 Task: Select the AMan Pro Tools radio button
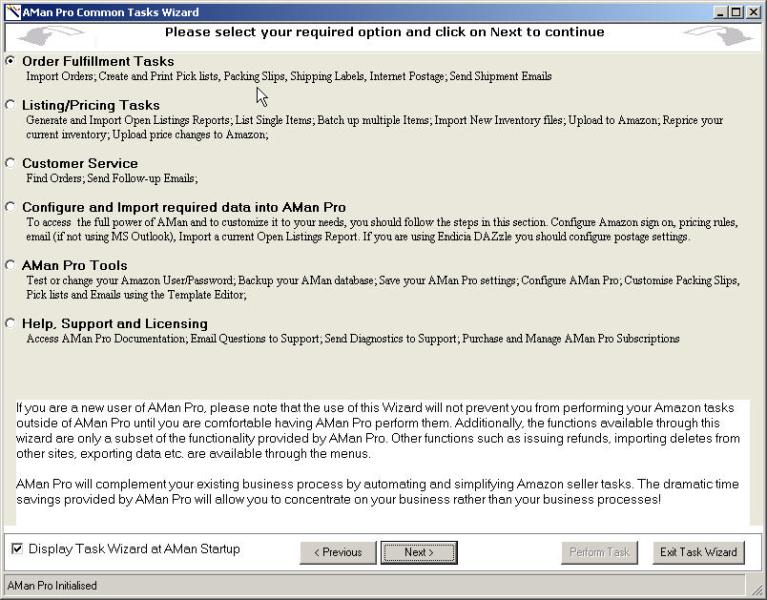click(x=11, y=265)
